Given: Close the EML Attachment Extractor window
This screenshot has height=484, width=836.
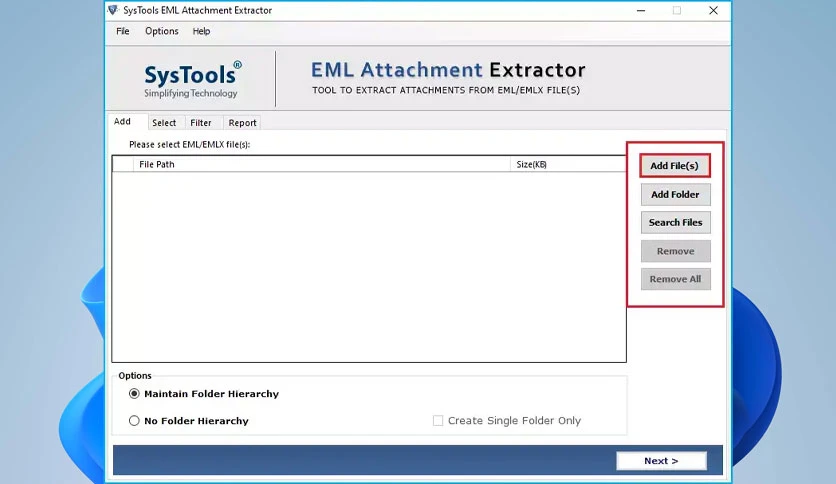Looking at the screenshot, I should point(713,11).
